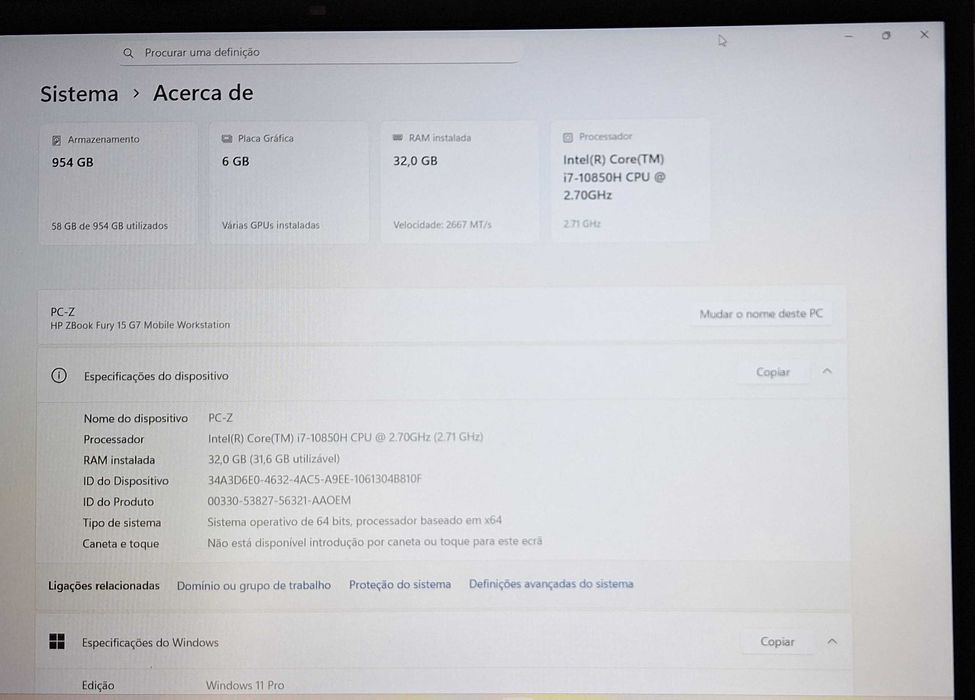
Task: Open 'Proteção do sistema' link
Action: click(x=400, y=584)
